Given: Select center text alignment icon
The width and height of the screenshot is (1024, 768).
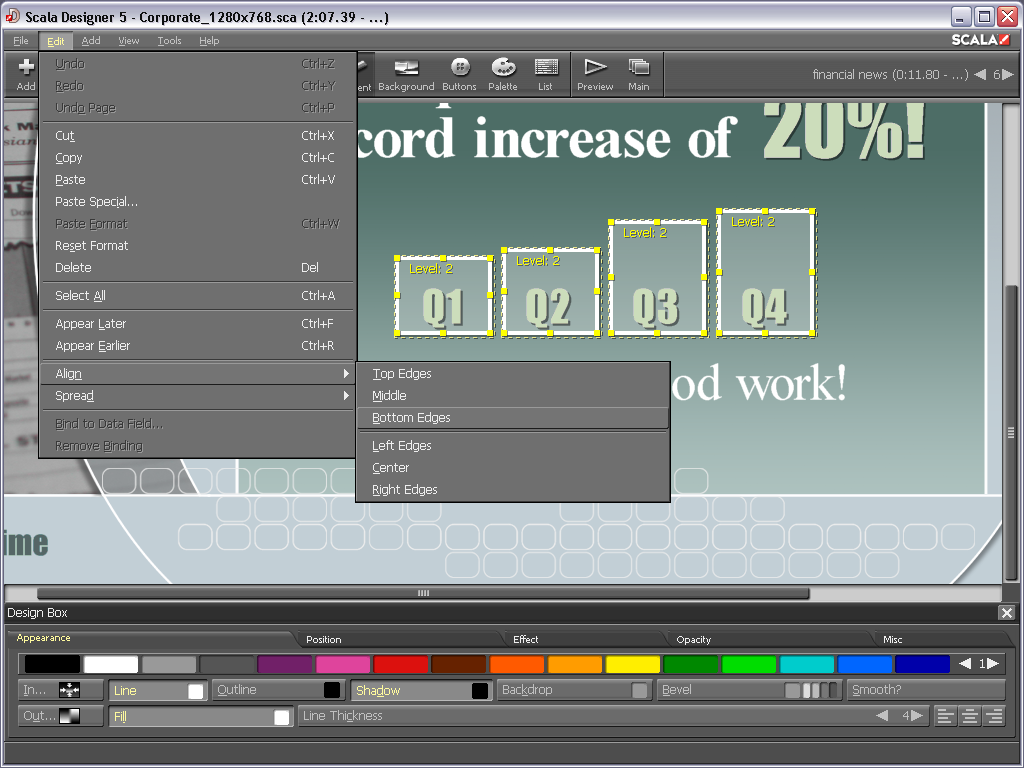Looking at the screenshot, I should 970,716.
